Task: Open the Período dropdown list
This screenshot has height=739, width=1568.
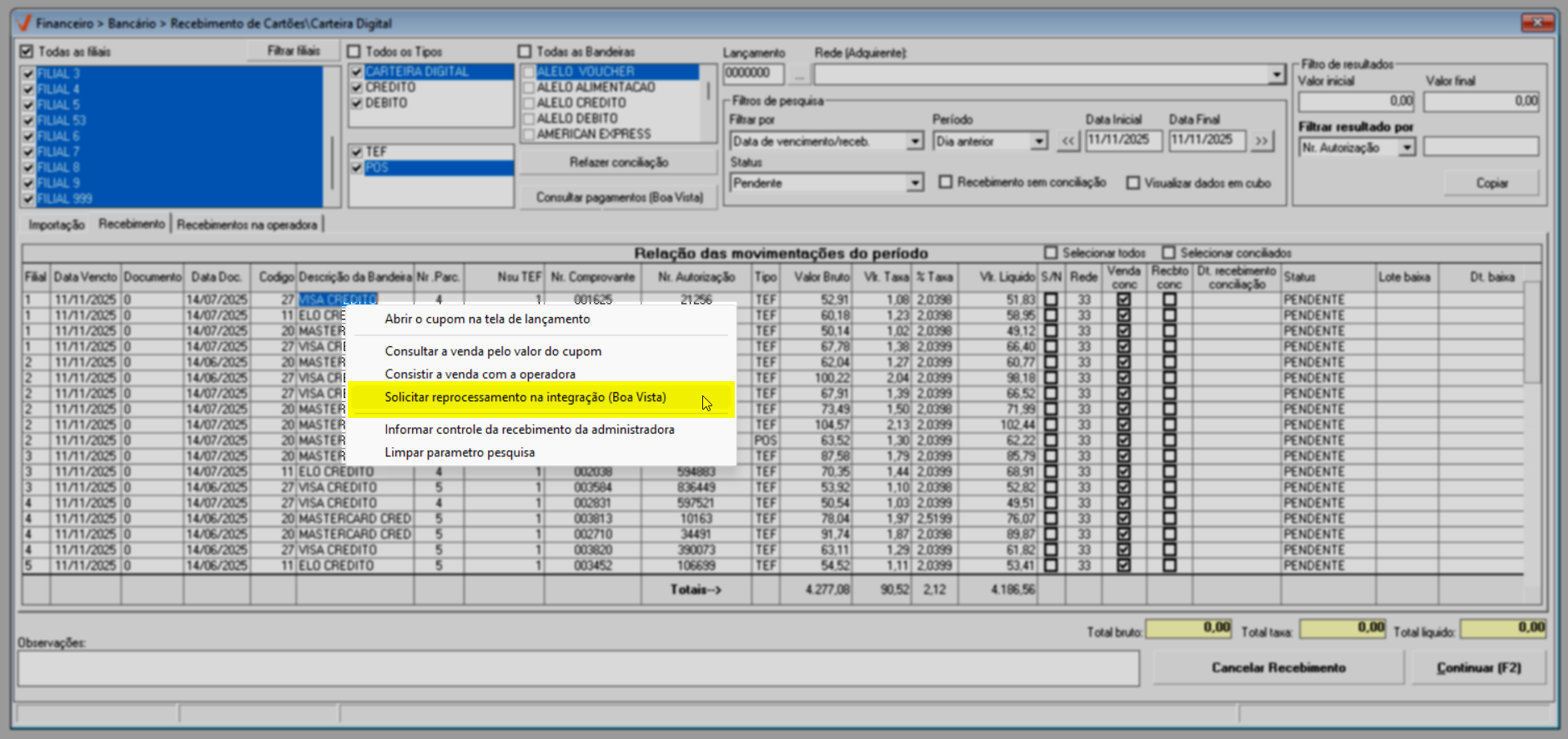Action: (1038, 141)
